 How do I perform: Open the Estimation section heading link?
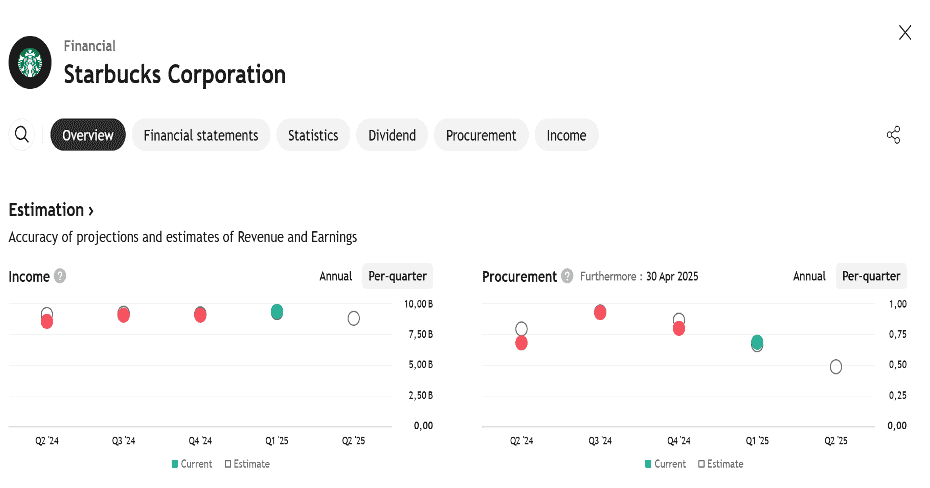coord(51,210)
